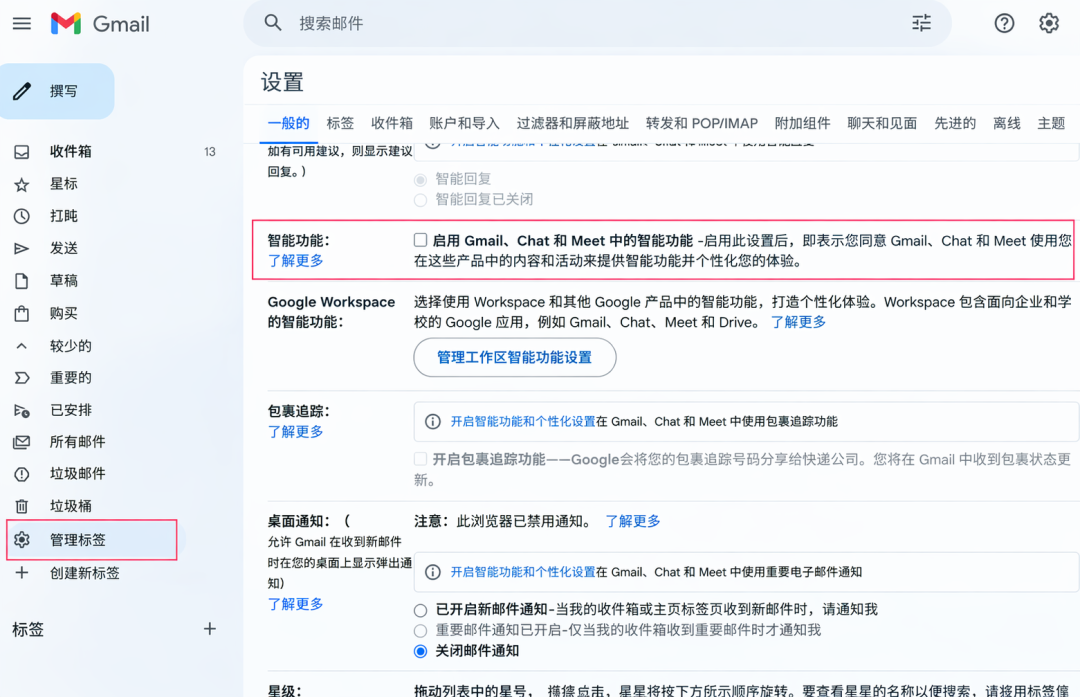Click 了解更多 in Google Workspace description
1080x697 pixels.
798,322
